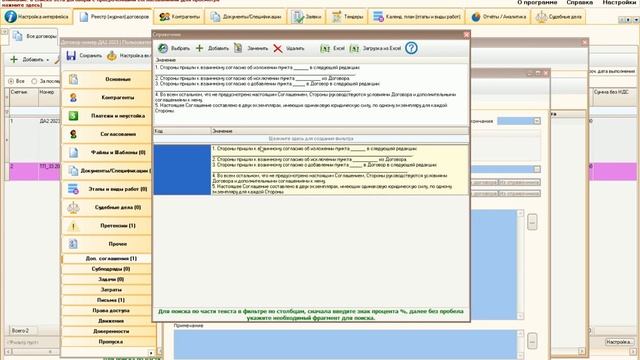Click the Согласование person icon in sidebar

[73, 134]
